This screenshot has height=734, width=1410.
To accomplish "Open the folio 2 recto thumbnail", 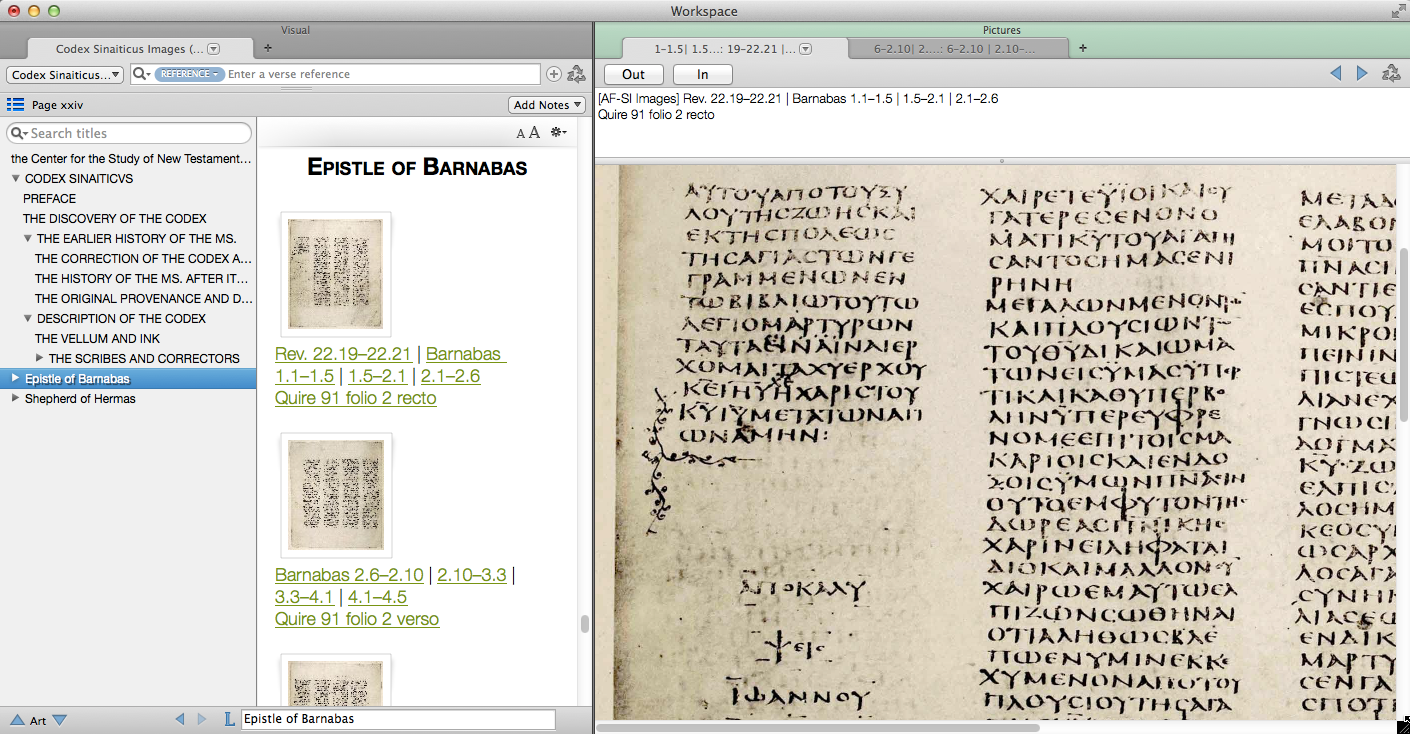I will [336, 274].
